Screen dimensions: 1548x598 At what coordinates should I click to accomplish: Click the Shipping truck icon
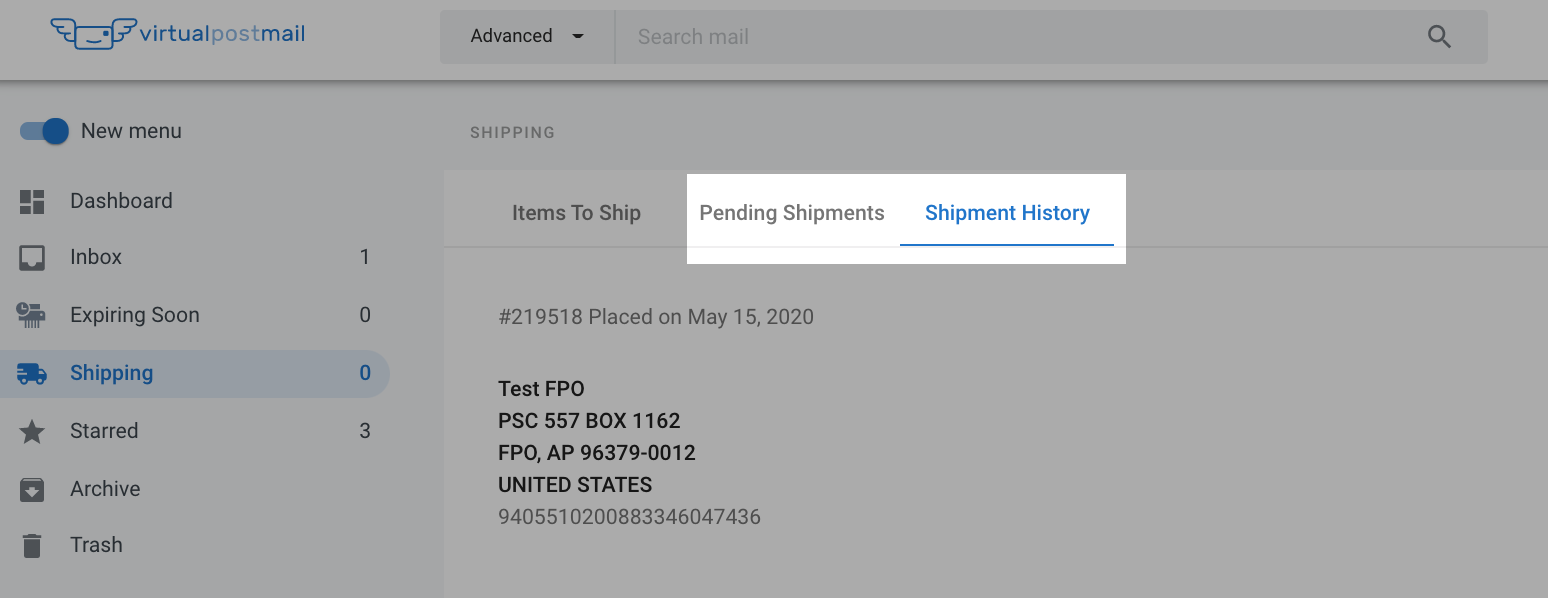pyautogui.click(x=32, y=374)
